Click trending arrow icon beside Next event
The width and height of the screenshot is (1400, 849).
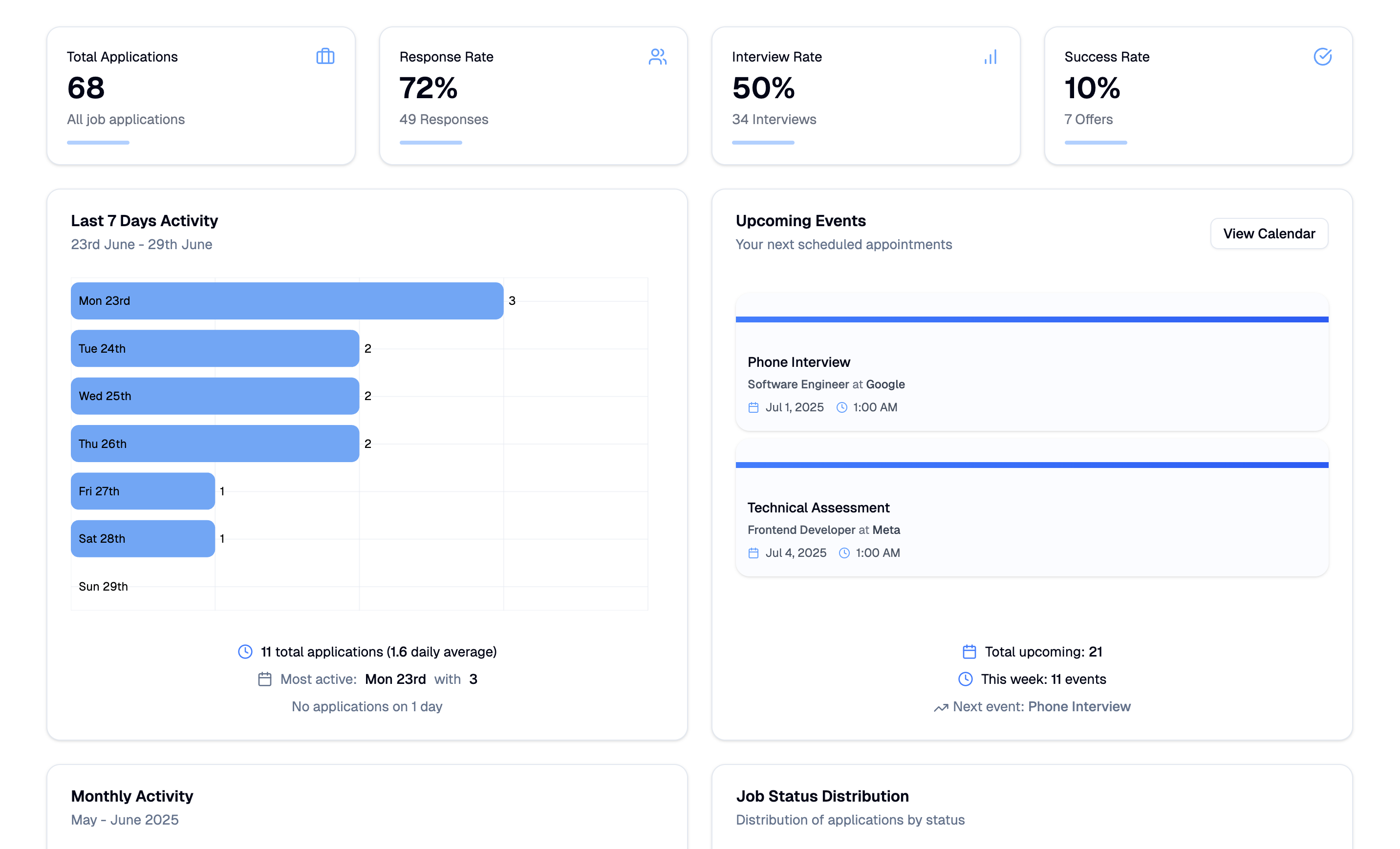coord(941,708)
